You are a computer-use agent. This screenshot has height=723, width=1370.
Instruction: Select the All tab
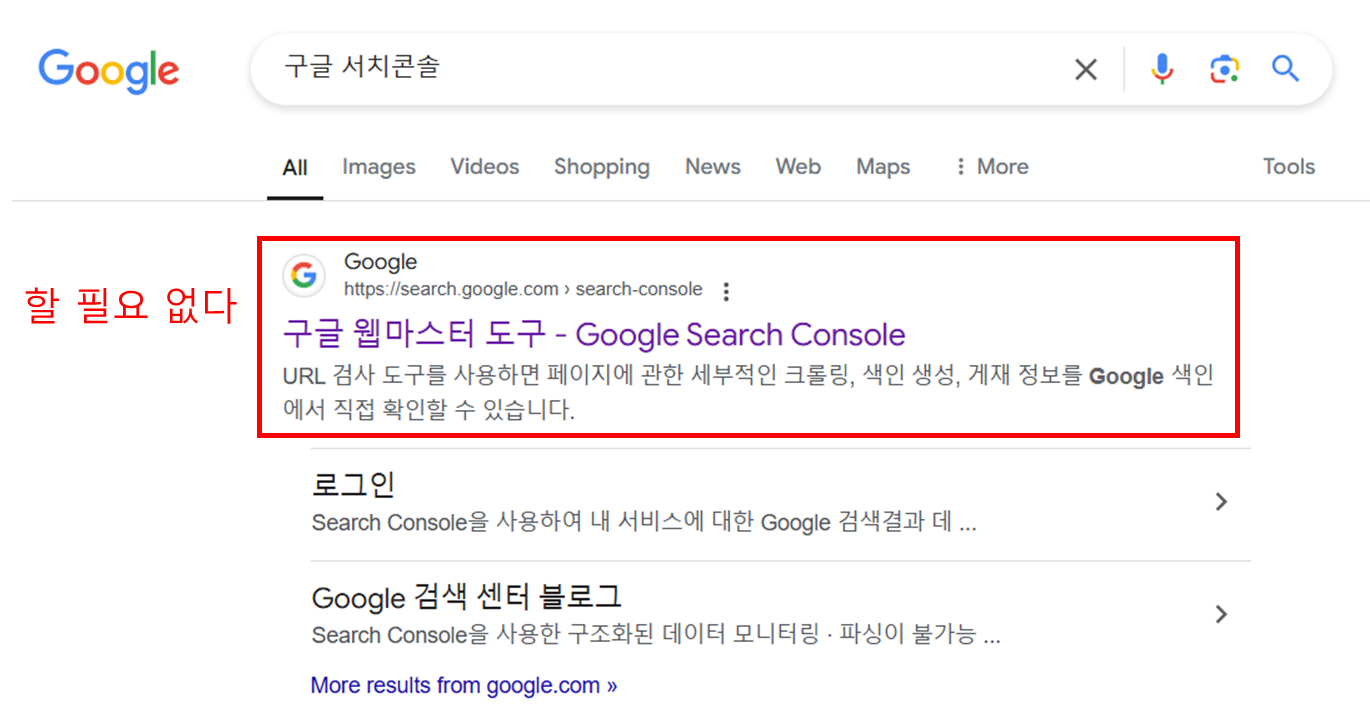(295, 167)
